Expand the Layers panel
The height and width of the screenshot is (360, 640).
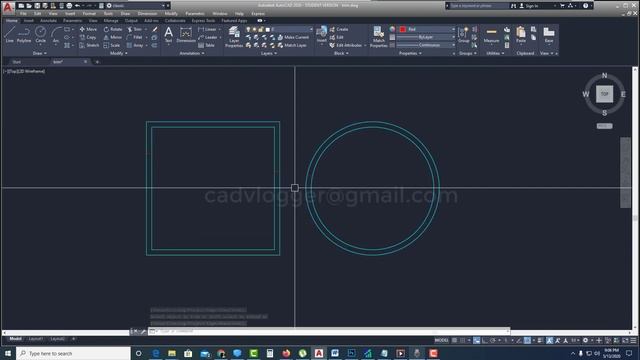pyautogui.click(x=269, y=53)
